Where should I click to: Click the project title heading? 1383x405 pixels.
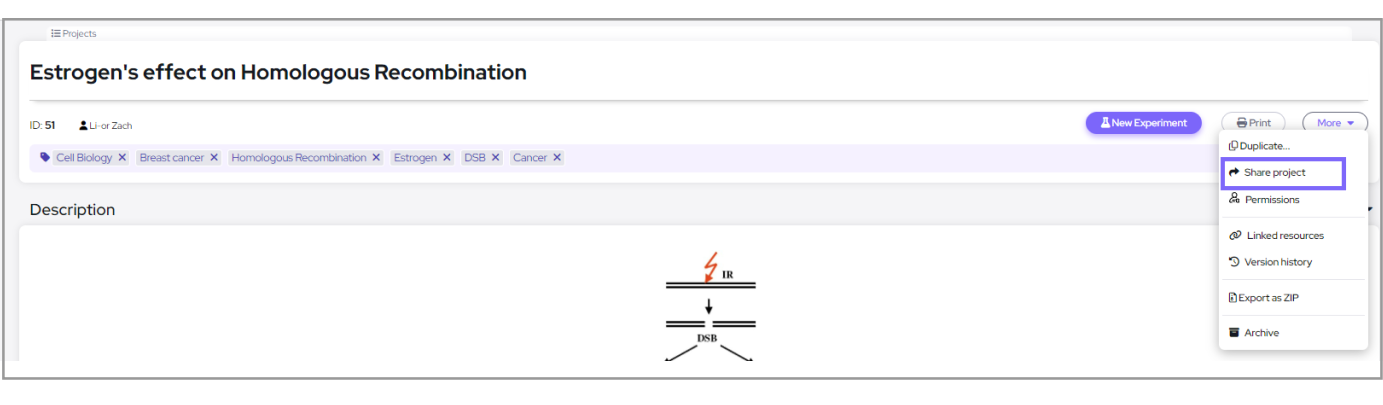pos(278,73)
